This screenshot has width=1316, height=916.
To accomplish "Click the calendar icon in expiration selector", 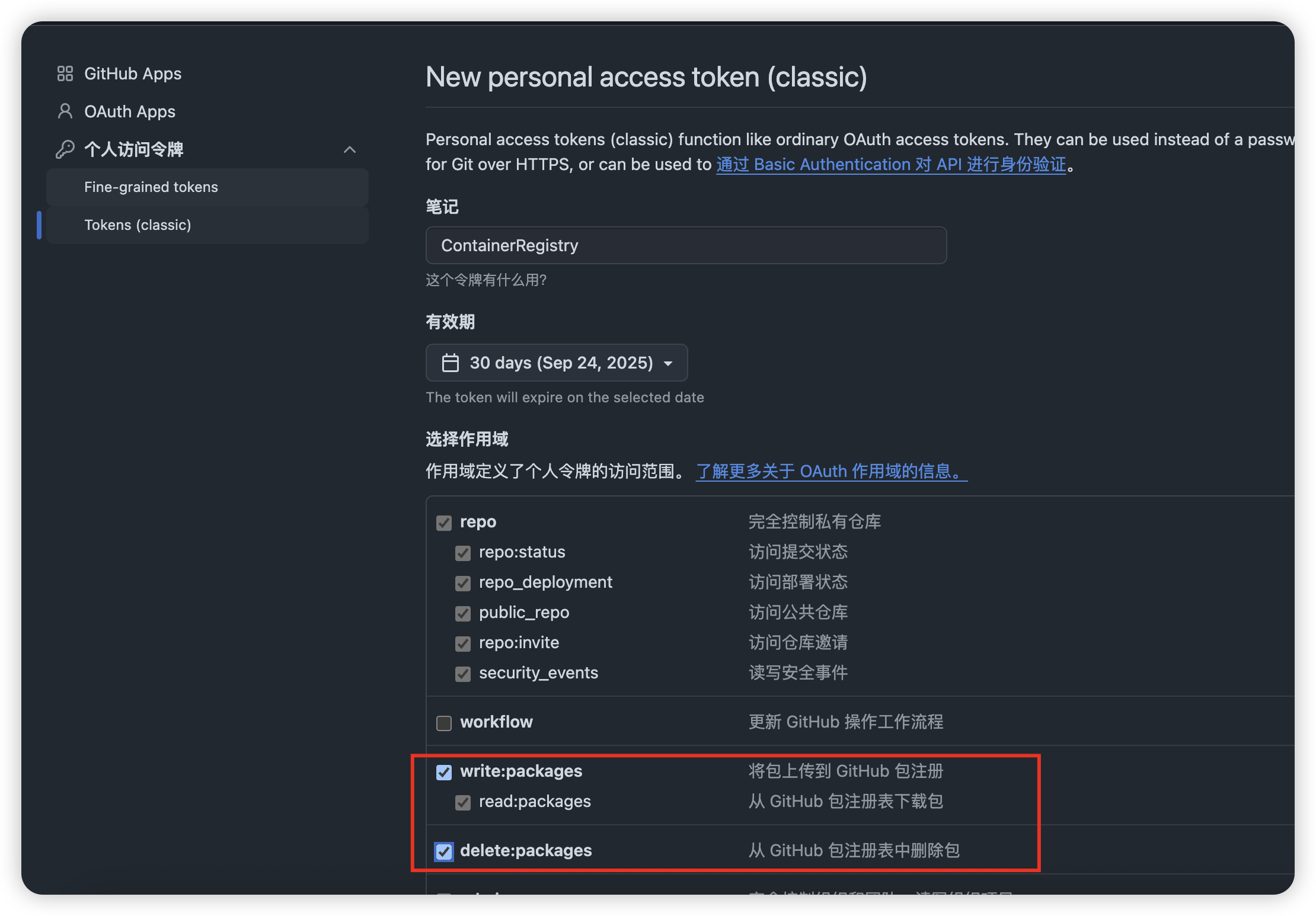I will tap(451, 363).
